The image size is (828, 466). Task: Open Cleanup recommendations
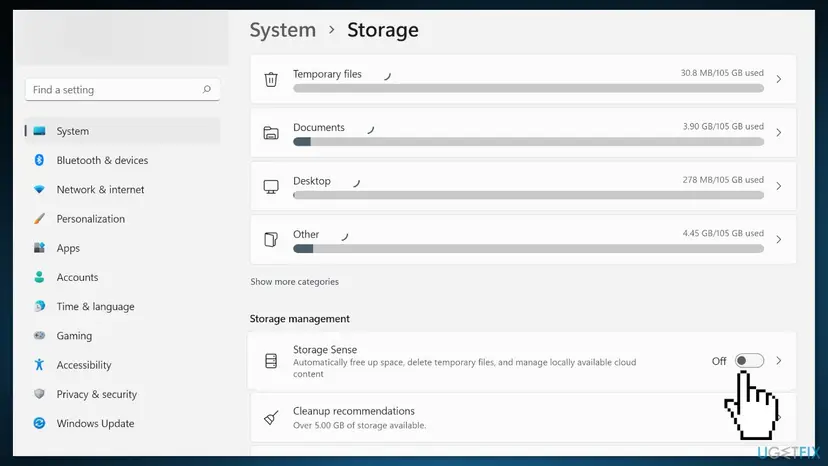click(523, 417)
